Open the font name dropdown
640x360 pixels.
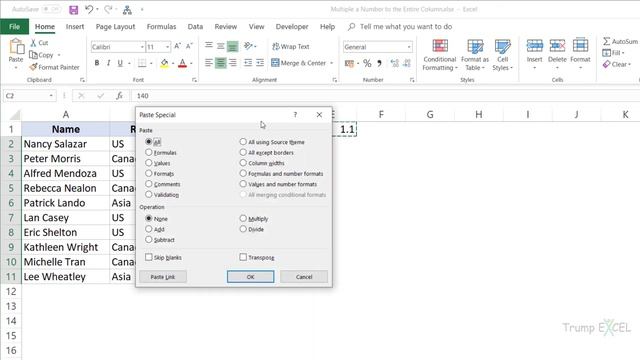point(142,47)
